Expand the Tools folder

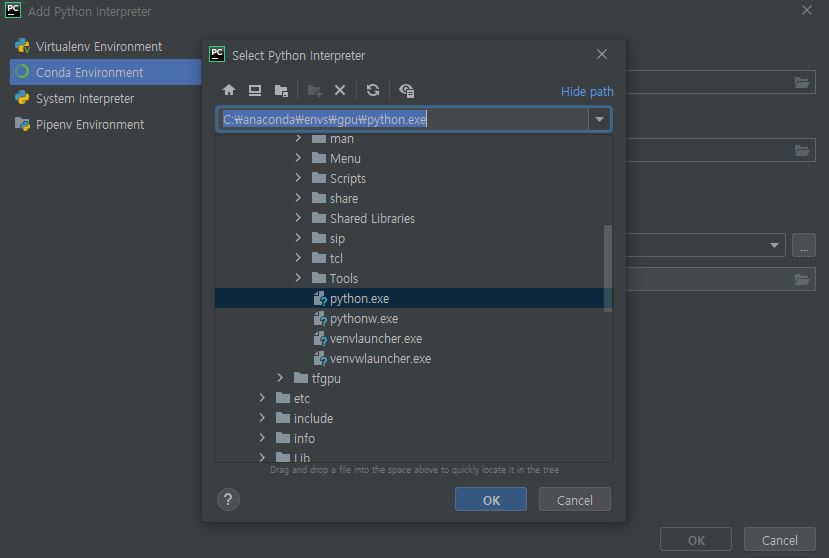(x=298, y=278)
